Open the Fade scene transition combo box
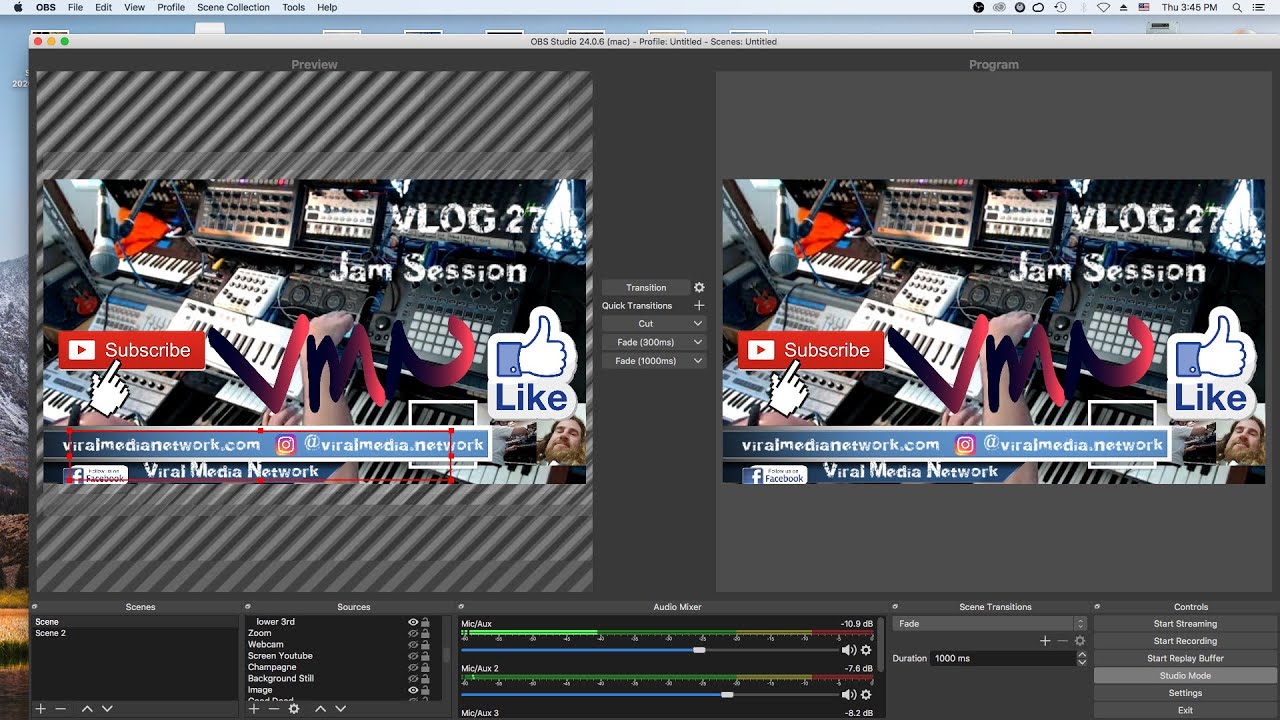The width and height of the screenshot is (1280, 720). click(x=989, y=623)
